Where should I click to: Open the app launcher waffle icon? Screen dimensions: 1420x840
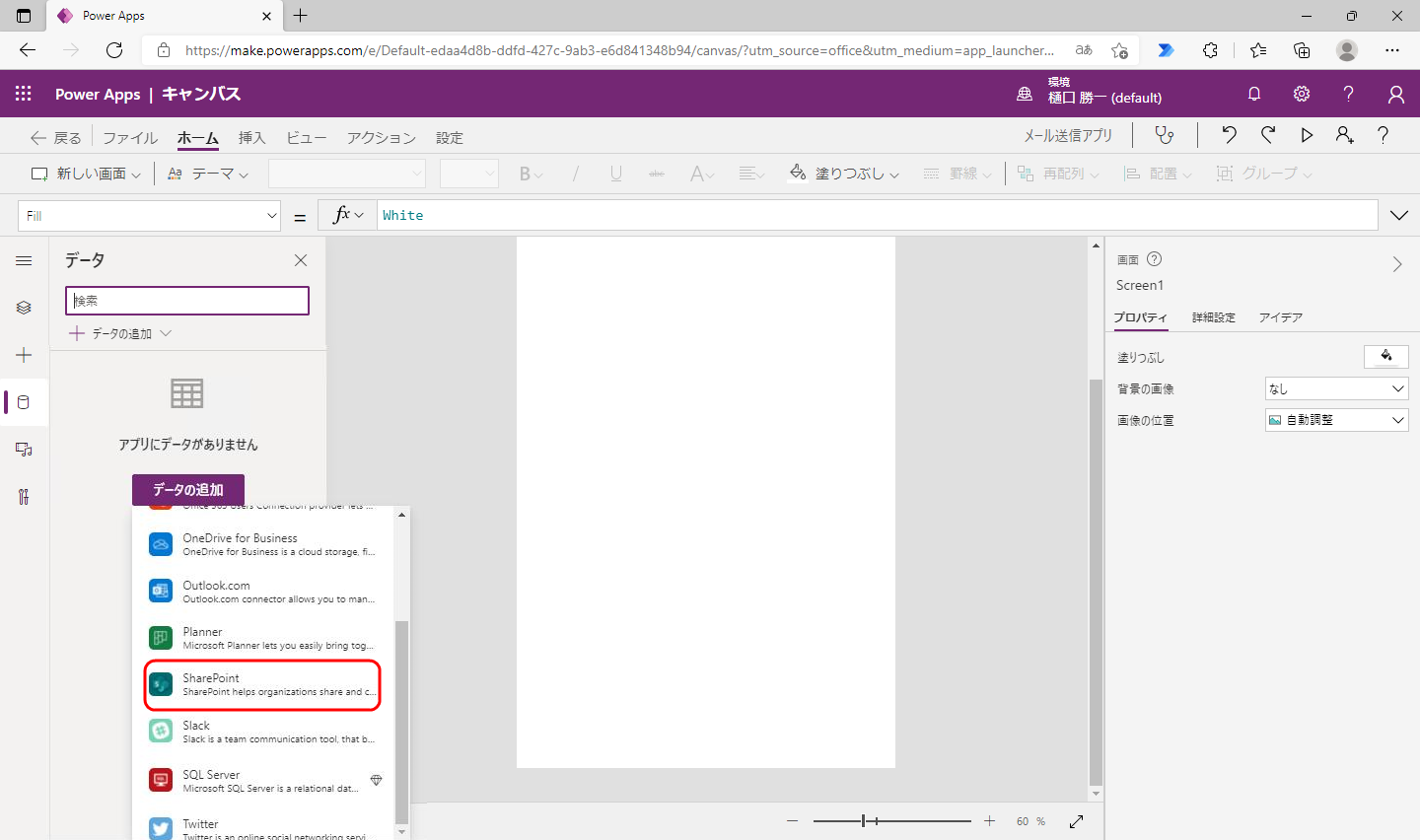coord(24,94)
